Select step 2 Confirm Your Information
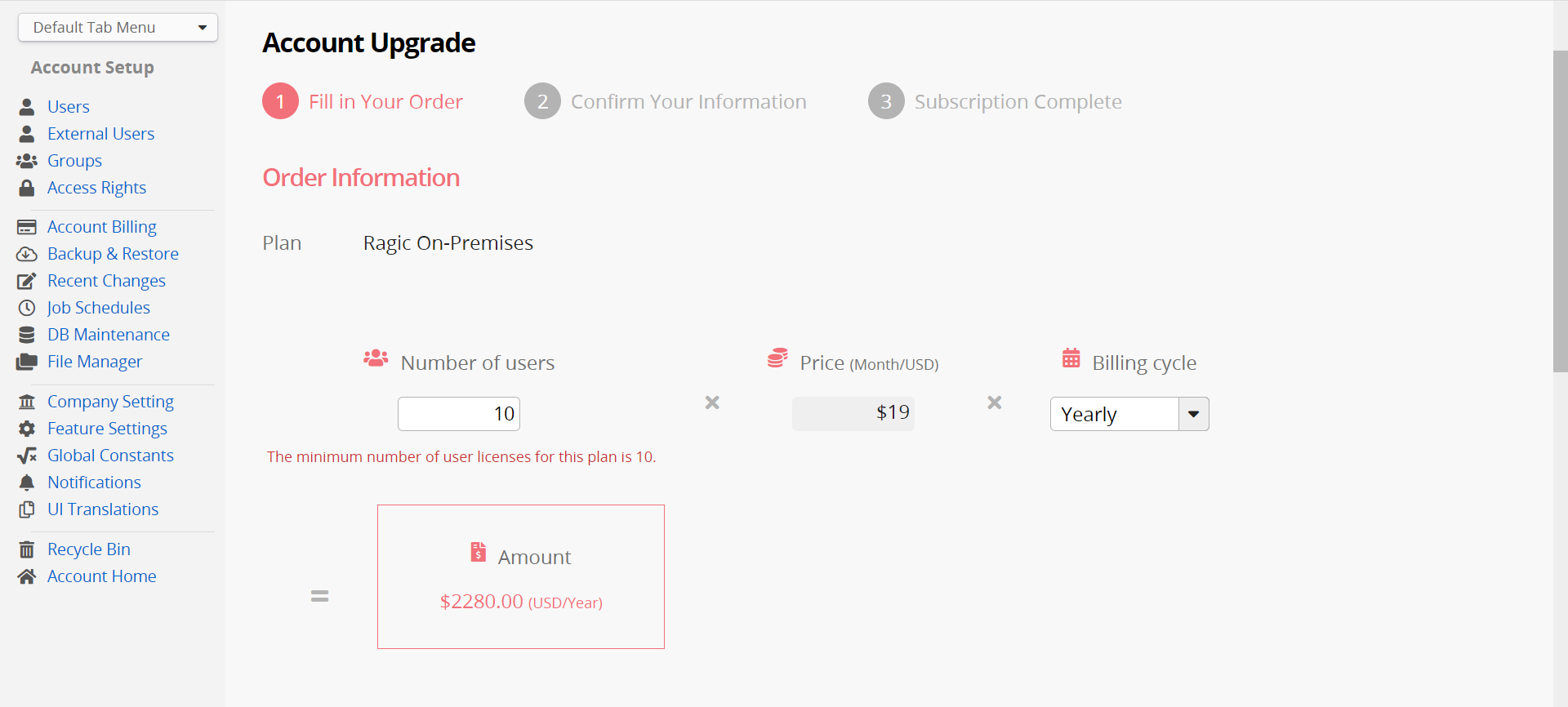 666,101
